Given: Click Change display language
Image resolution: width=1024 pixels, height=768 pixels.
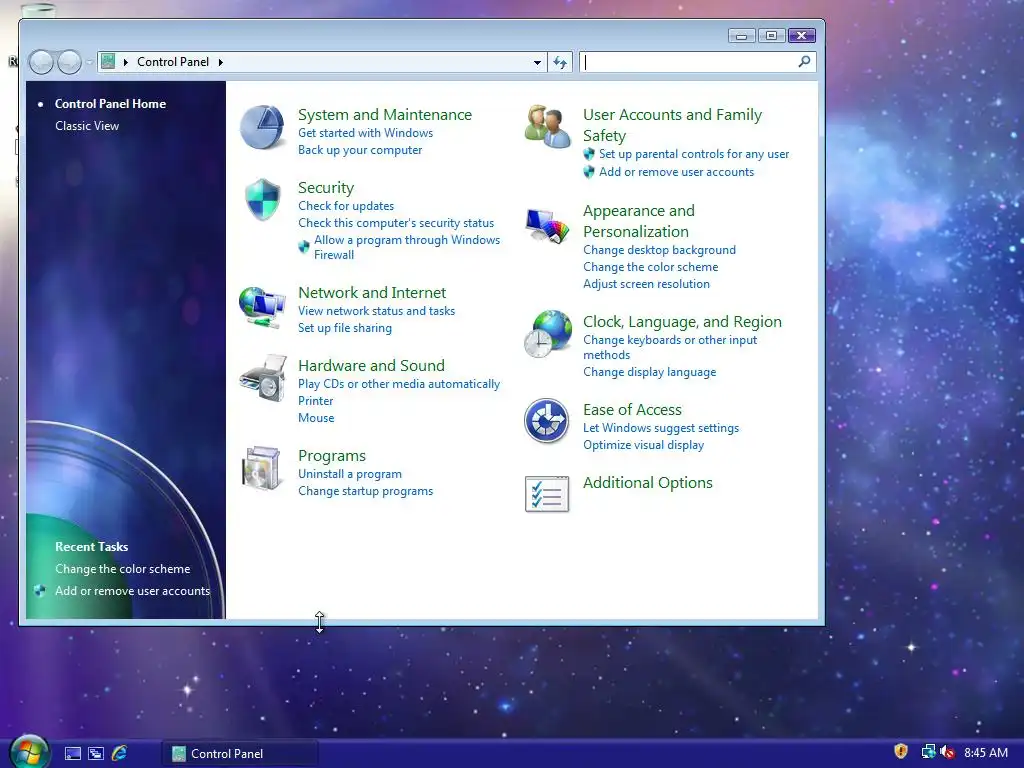Looking at the screenshot, I should (x=649, y=372).
